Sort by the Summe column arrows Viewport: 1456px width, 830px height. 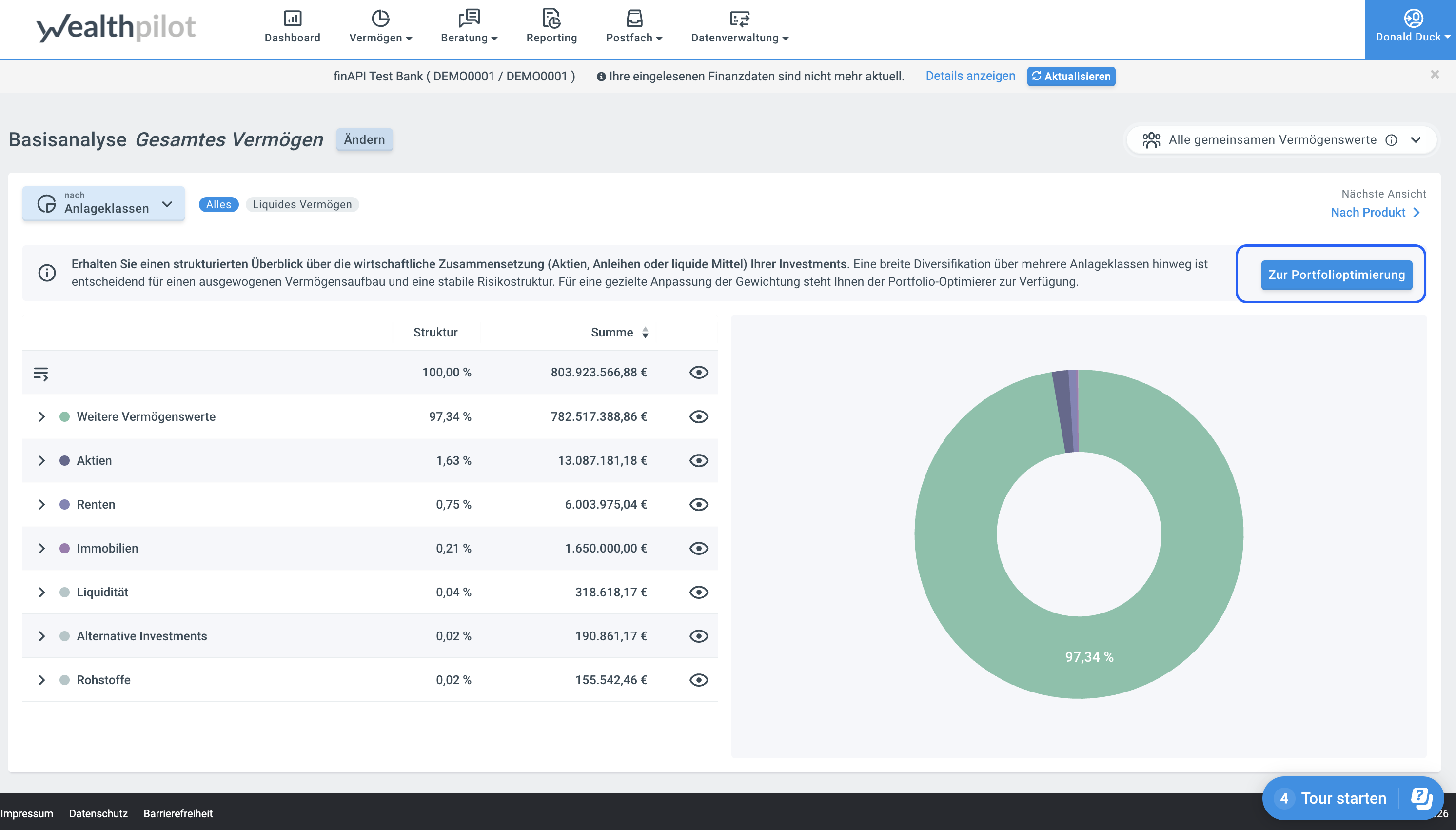coord(645,333)
